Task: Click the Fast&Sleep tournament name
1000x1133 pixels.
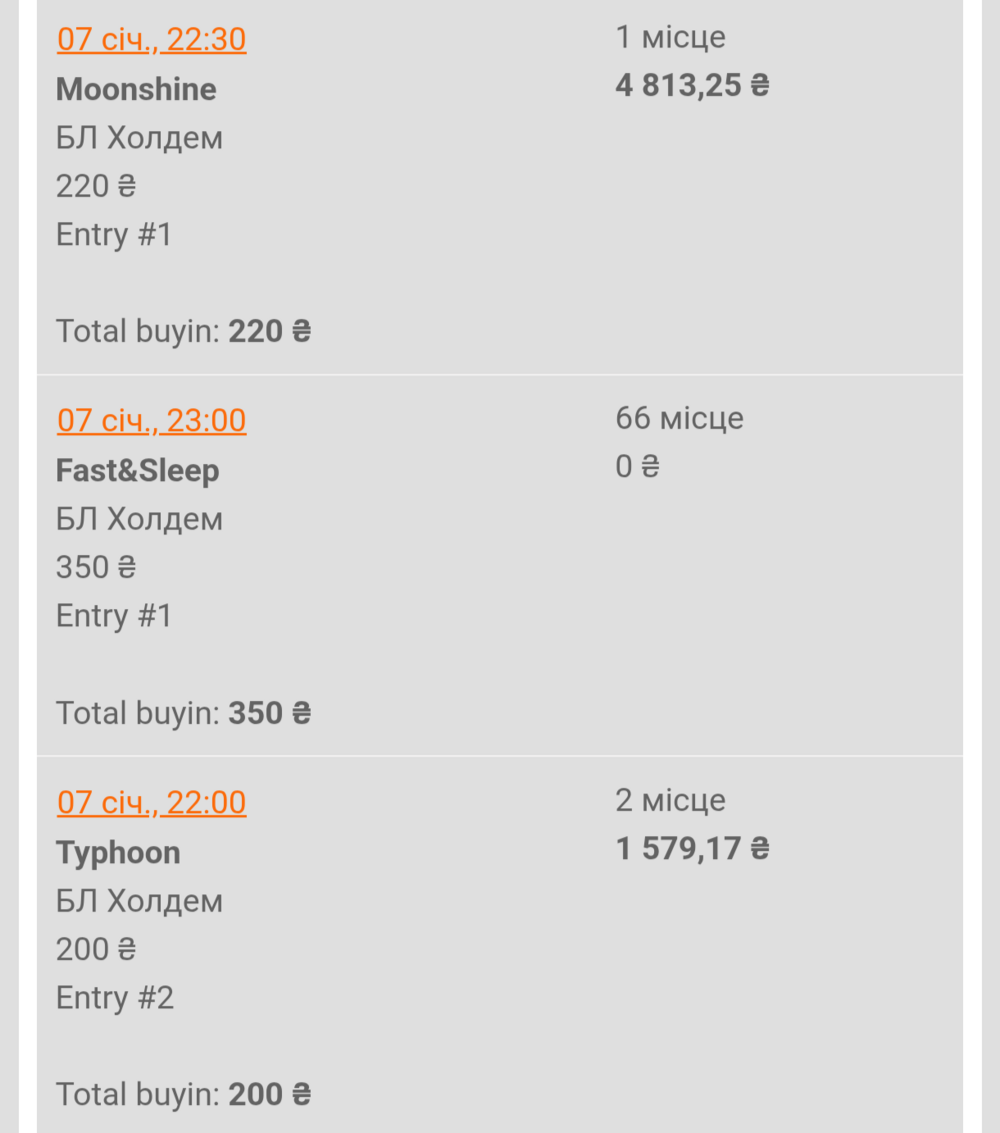Action: pos(137,470)
